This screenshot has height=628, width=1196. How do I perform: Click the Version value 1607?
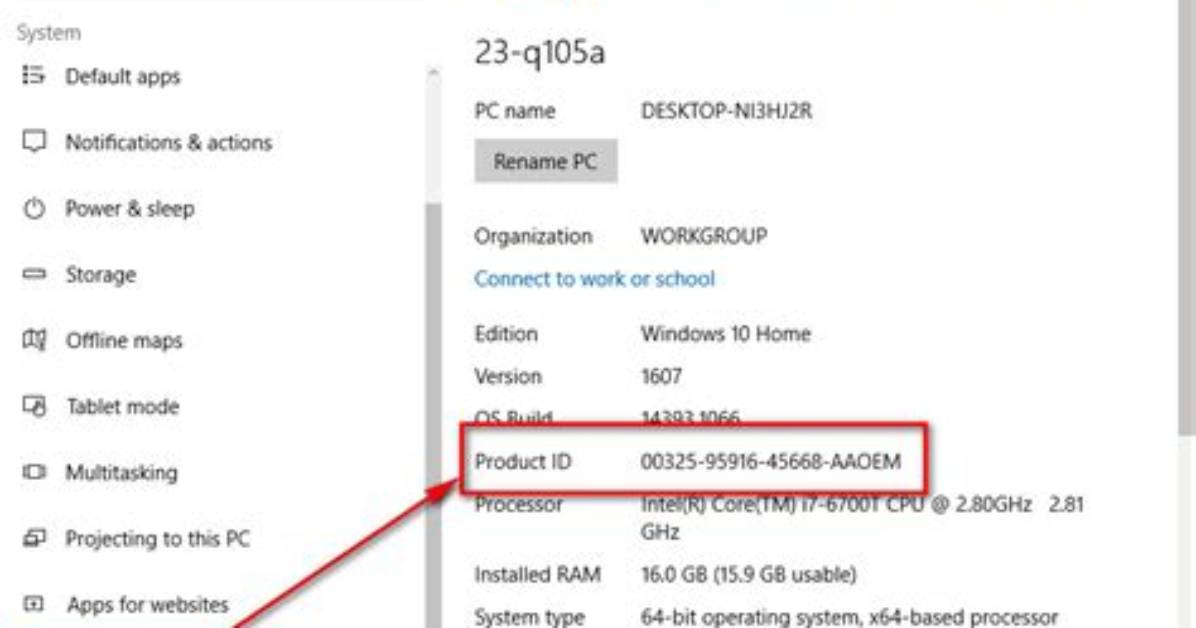(x=661, y=376)
